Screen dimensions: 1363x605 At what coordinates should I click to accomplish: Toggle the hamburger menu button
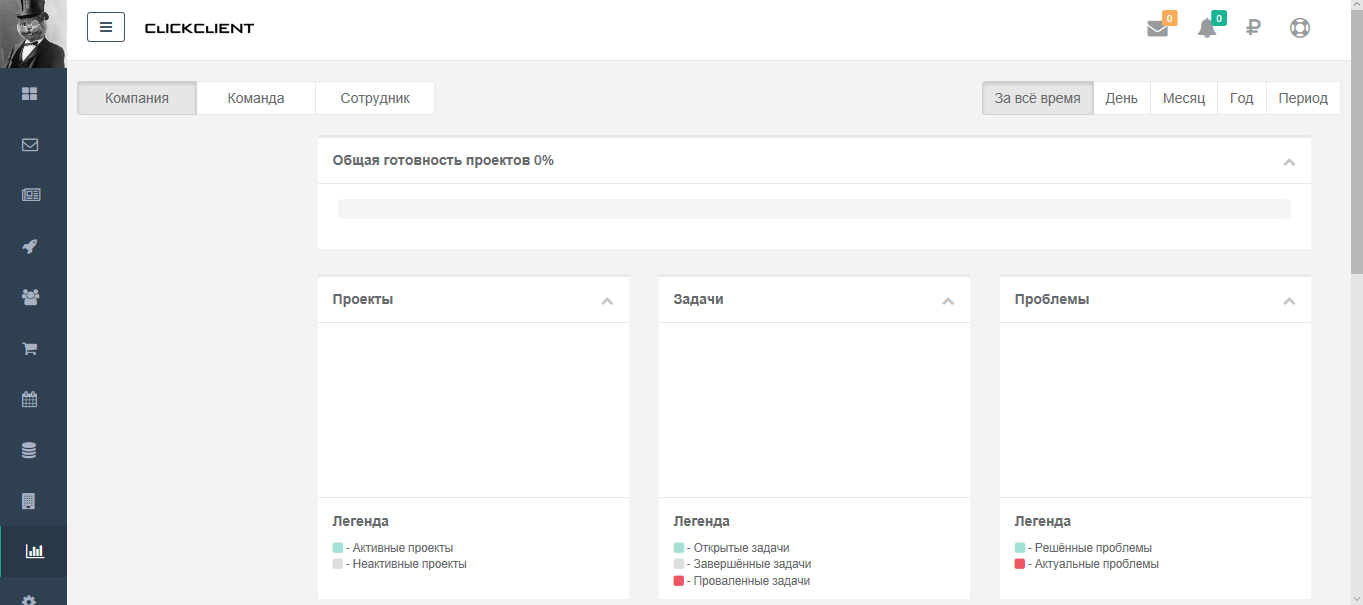[x=106, y=27]
